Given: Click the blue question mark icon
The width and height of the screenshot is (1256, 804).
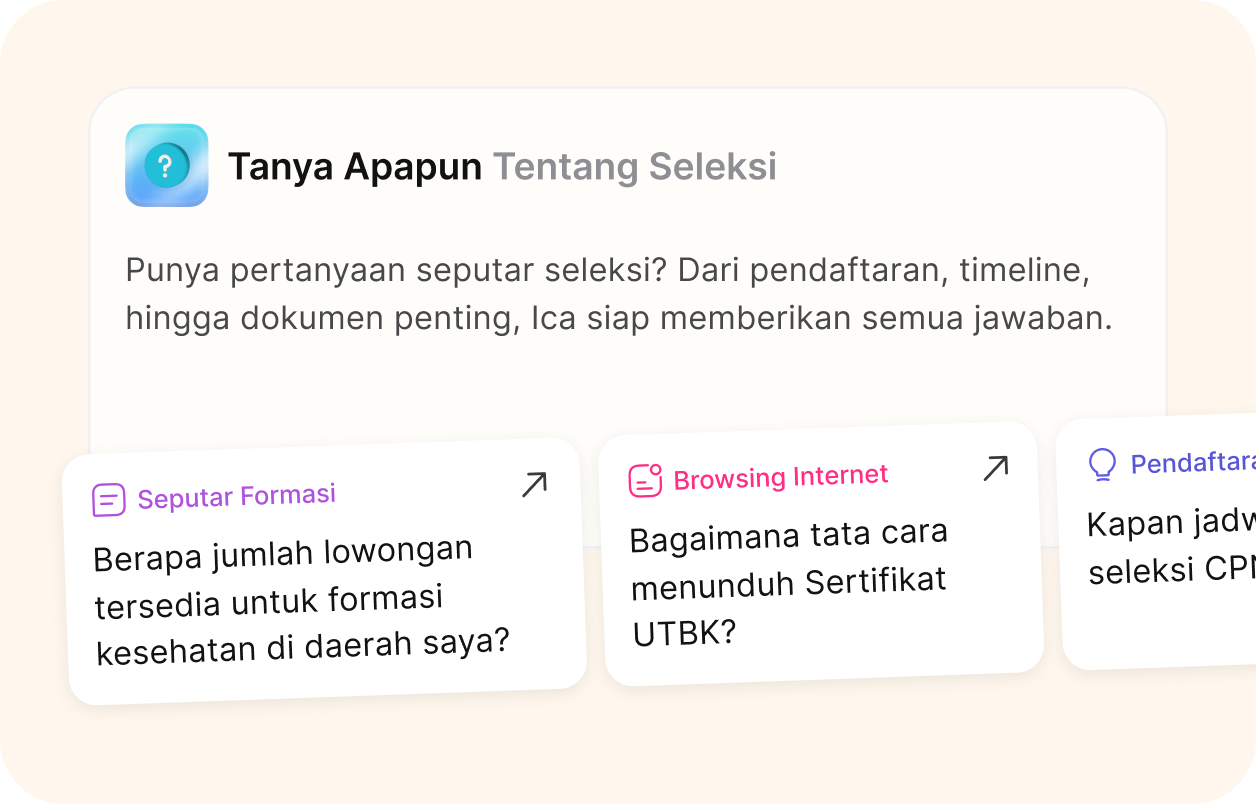Looking at the screenshot, I should point(166,166).
